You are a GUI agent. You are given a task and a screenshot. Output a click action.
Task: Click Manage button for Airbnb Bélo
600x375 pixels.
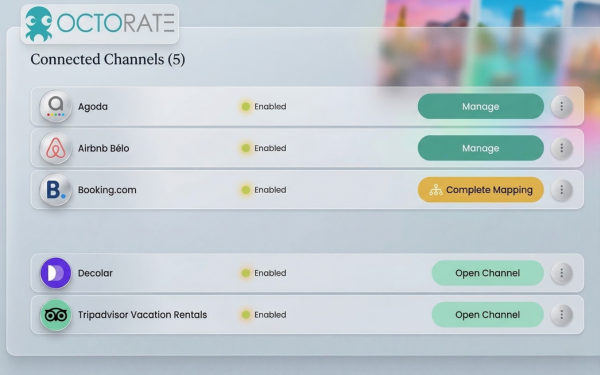click(x=481, y=148)
